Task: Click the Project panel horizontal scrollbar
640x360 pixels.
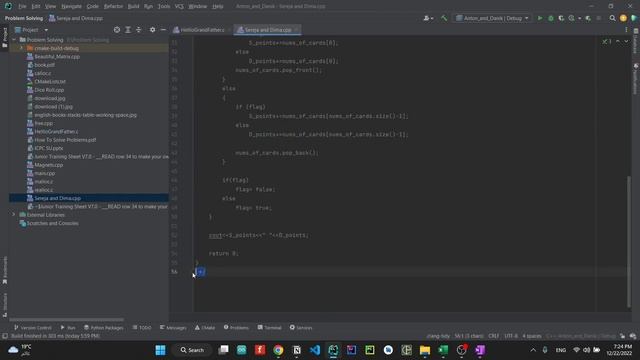Action: (66, 320)
